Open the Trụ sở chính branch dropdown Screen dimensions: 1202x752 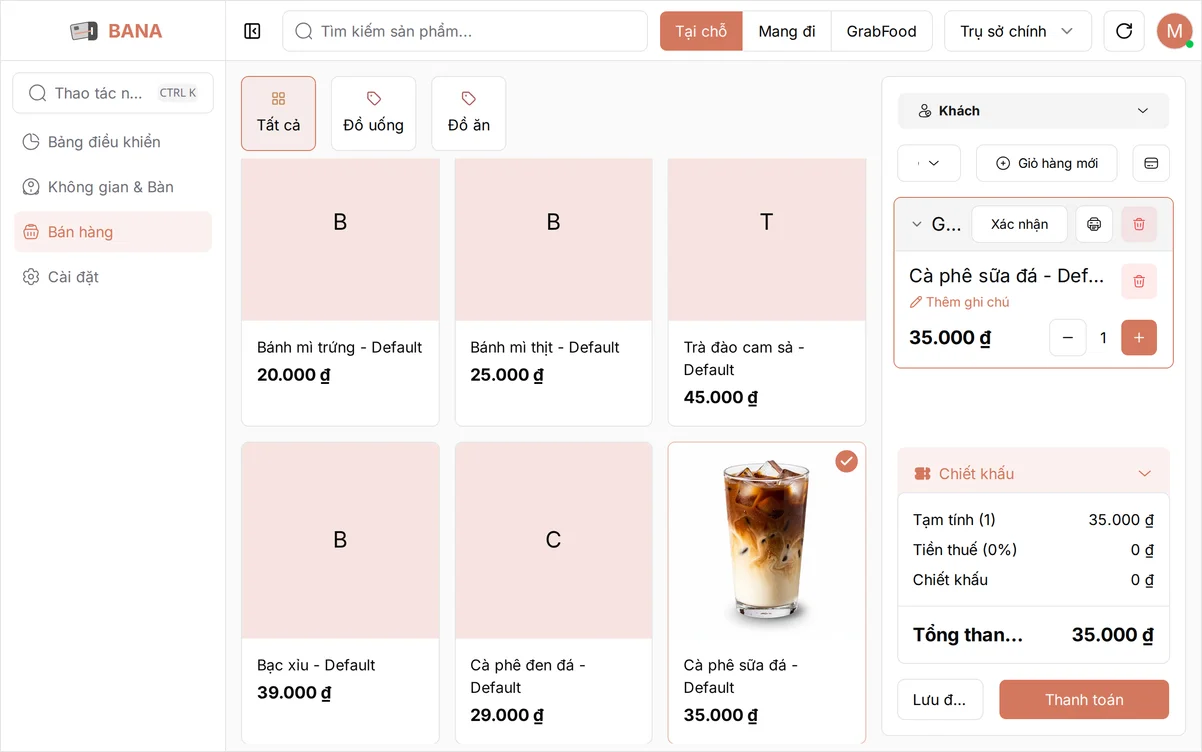(x=1017, y=31)
